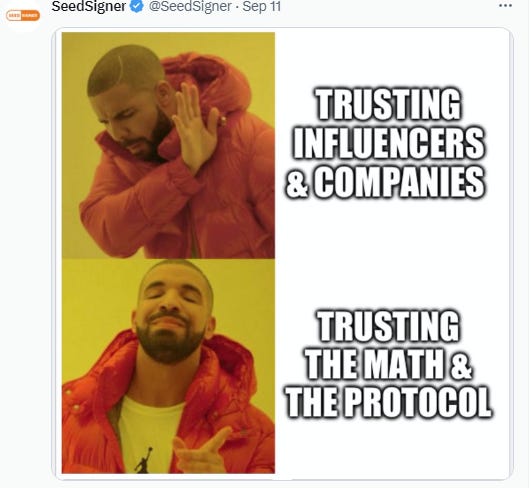This screenshot has height=488, width=531.
Task: Click the "THE MATH &" caption line
Action: pyautogui.click(x=388, y=364)
